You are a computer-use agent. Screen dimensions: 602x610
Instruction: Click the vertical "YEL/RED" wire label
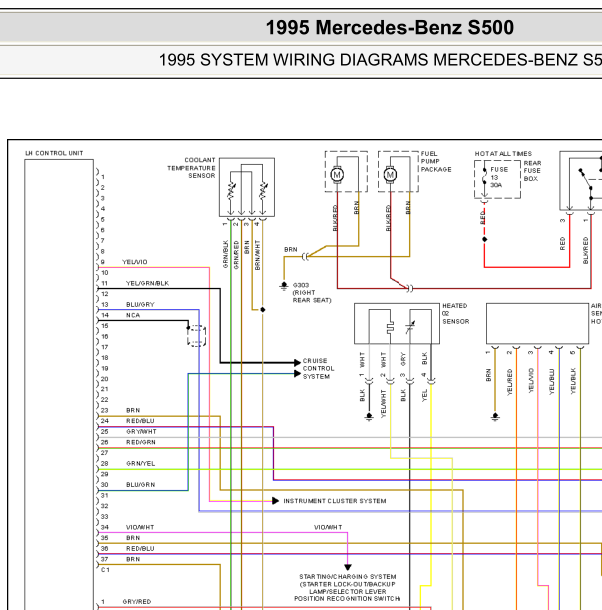coord(509,382)
